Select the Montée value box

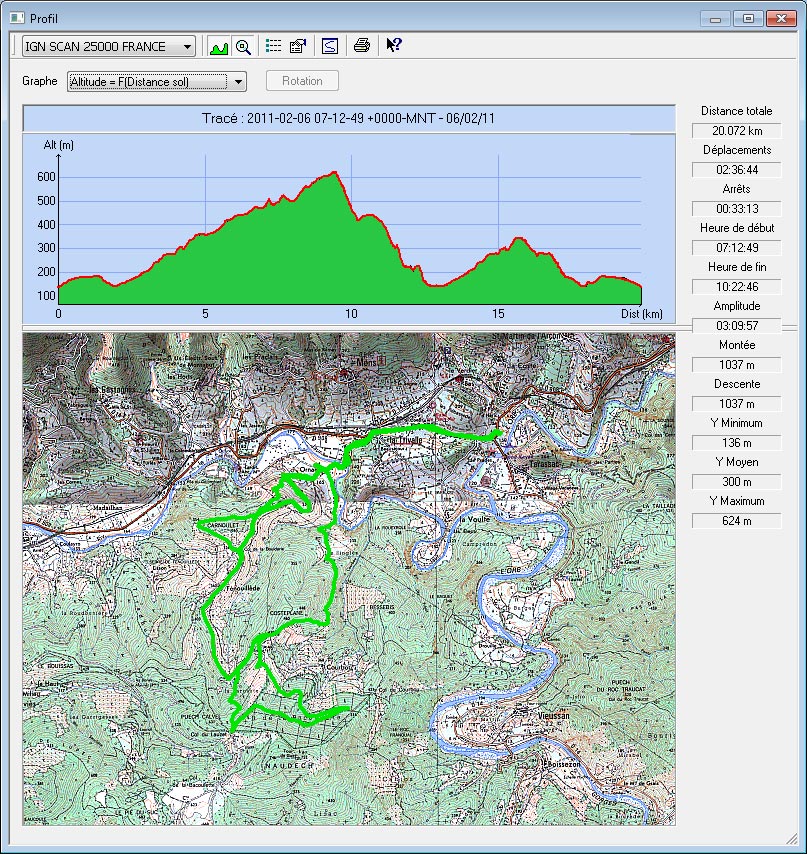tap(736, 365)
